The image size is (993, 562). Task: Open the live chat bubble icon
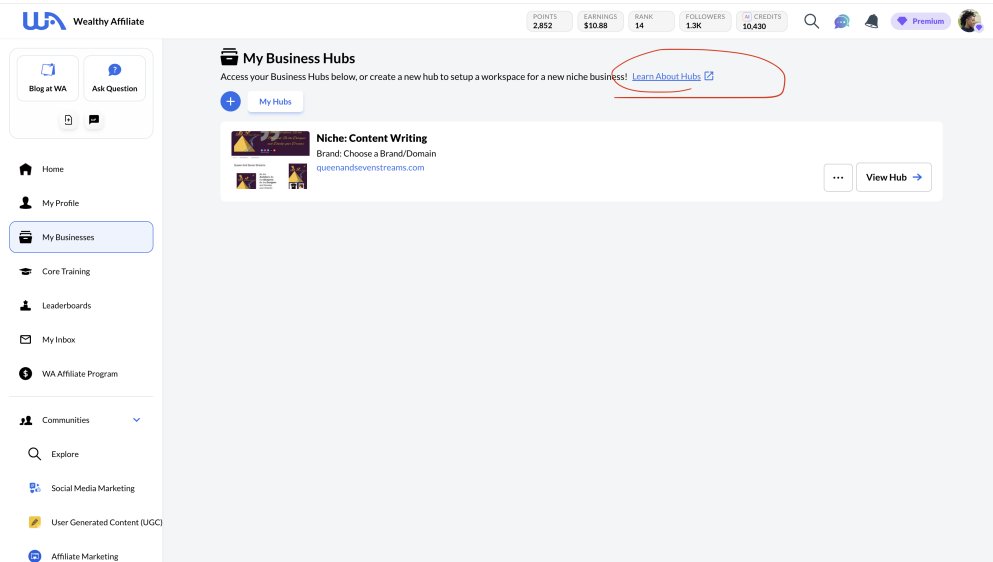(842, 22)
